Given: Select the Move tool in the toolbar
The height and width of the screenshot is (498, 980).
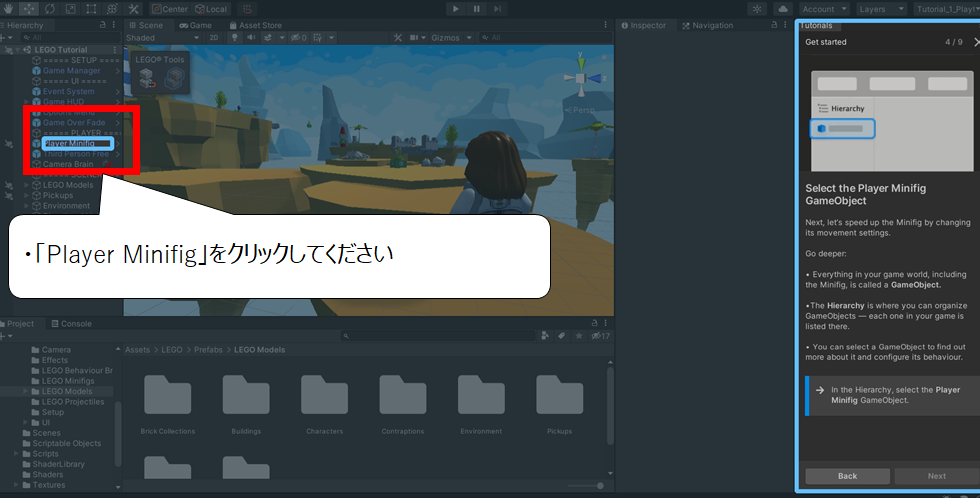Looking at the screenshot, I should pos(29,9).
